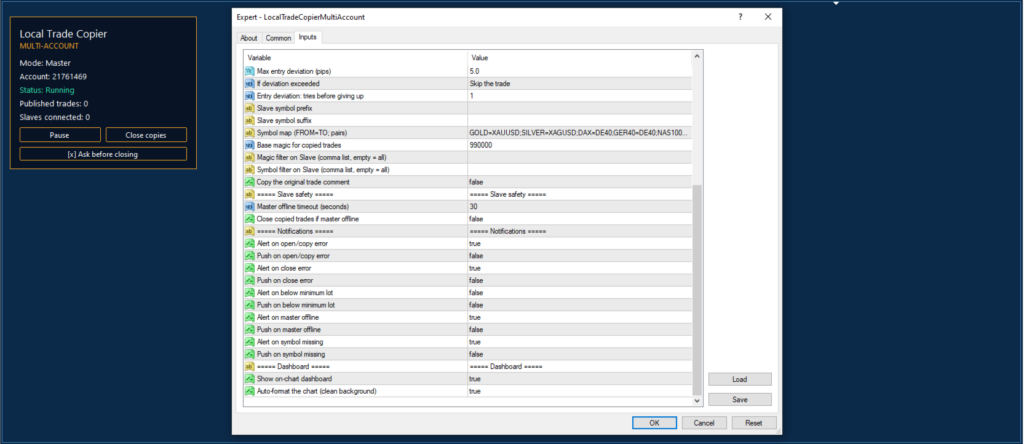Click the Reset button
The height and width of the screenshot is (444, 1024).
754,422
